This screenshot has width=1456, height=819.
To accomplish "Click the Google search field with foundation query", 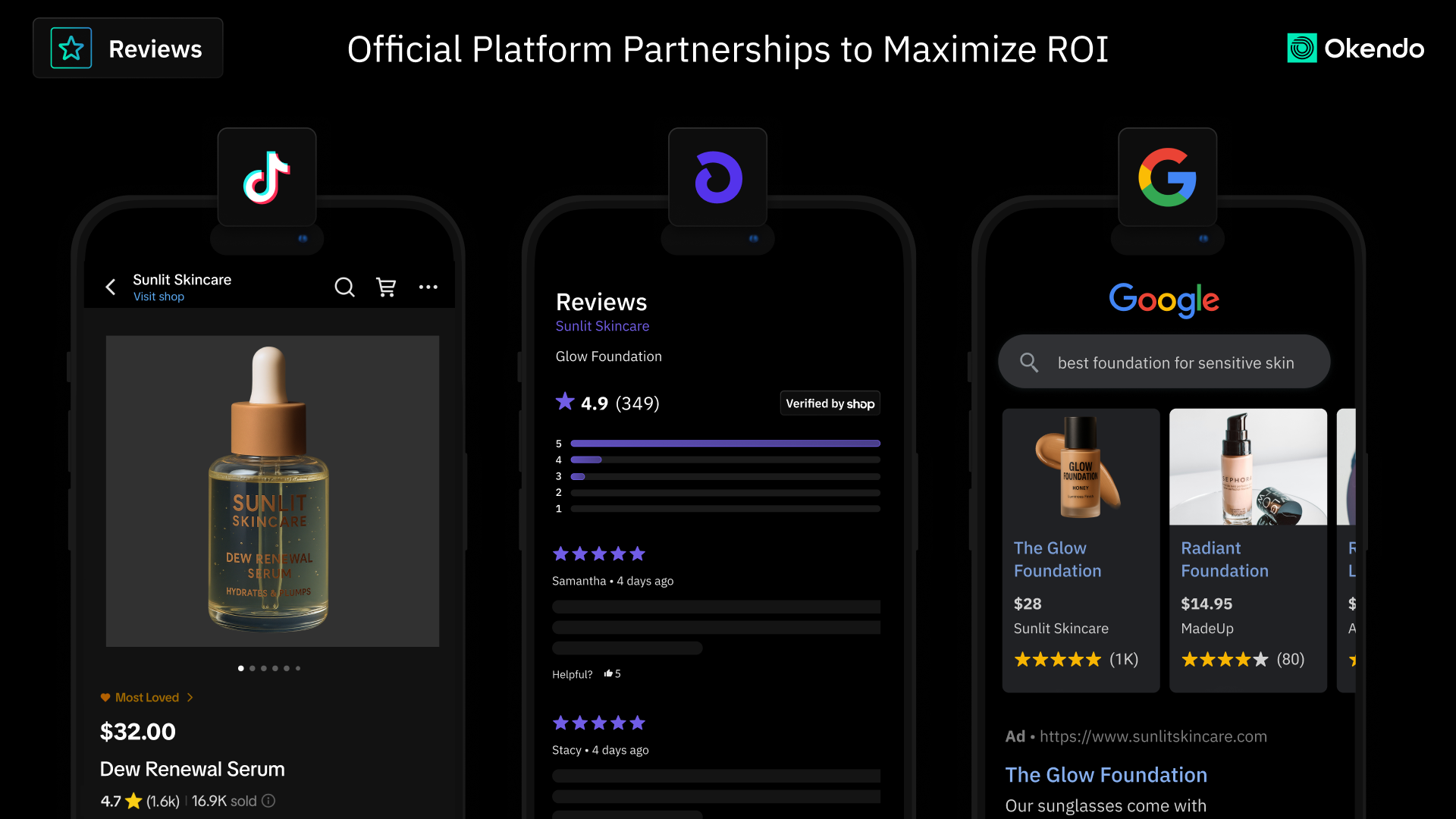I will coord(1164,362).
